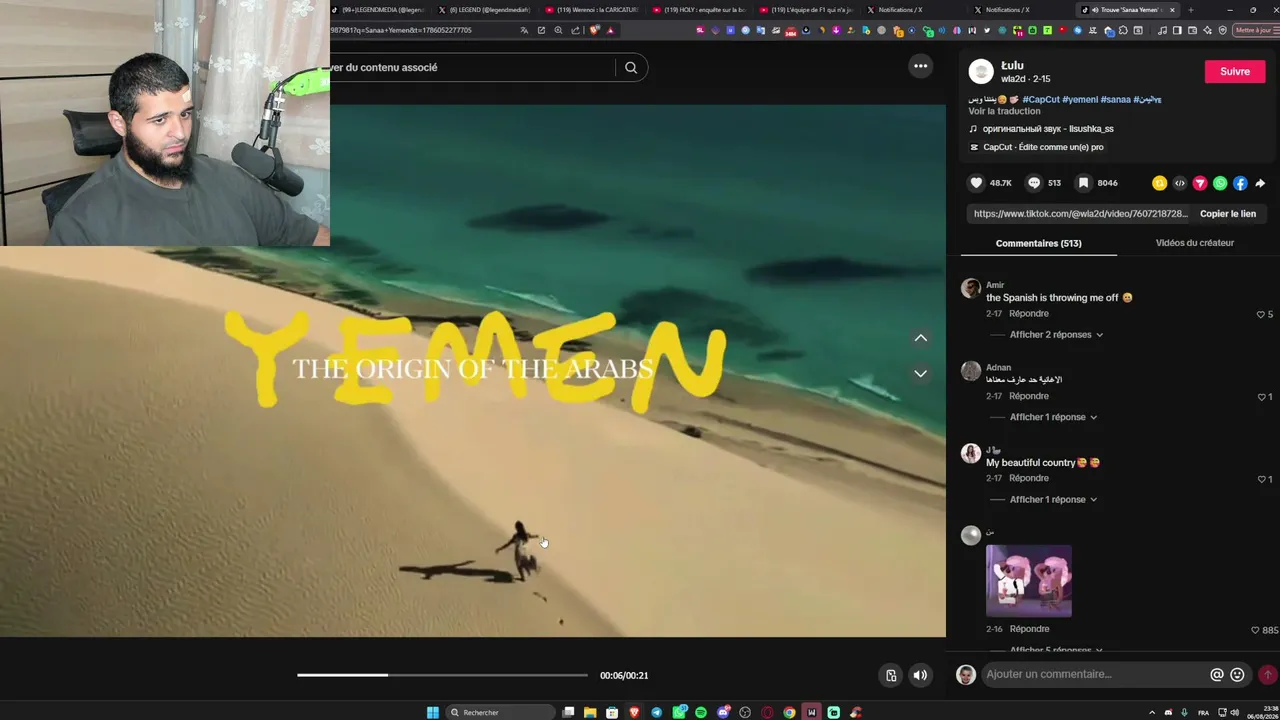Mute the video with the speaker icon
This screenshot has width=1280, height=720.
point(920,675)
